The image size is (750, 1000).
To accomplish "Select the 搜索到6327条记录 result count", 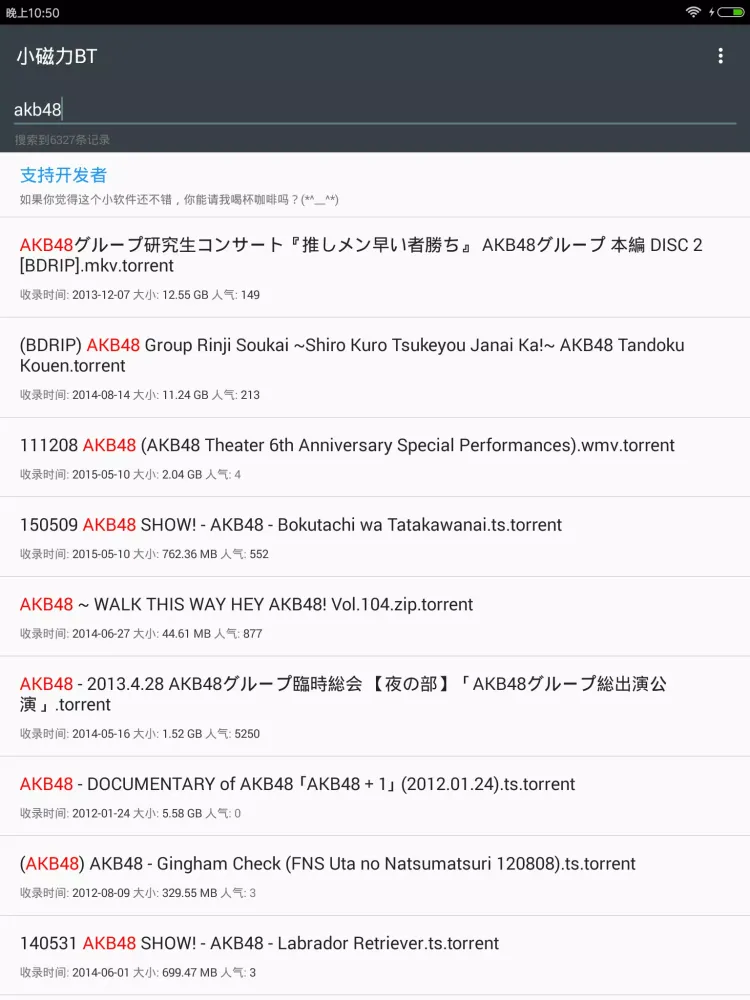I will 62,140.
